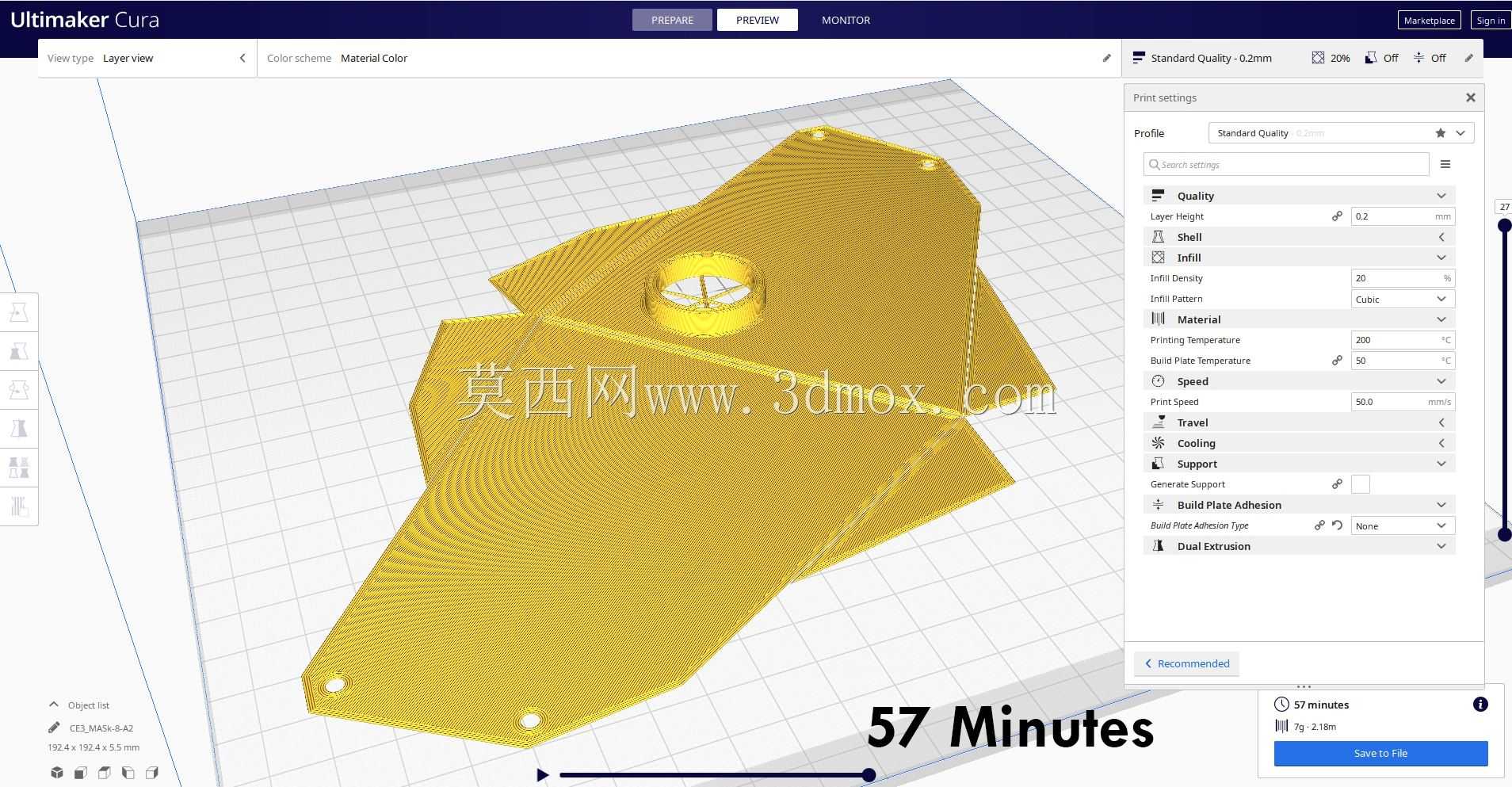
Task: Edit the Color scheme with pencil icon
Action: pos(1106,58)
